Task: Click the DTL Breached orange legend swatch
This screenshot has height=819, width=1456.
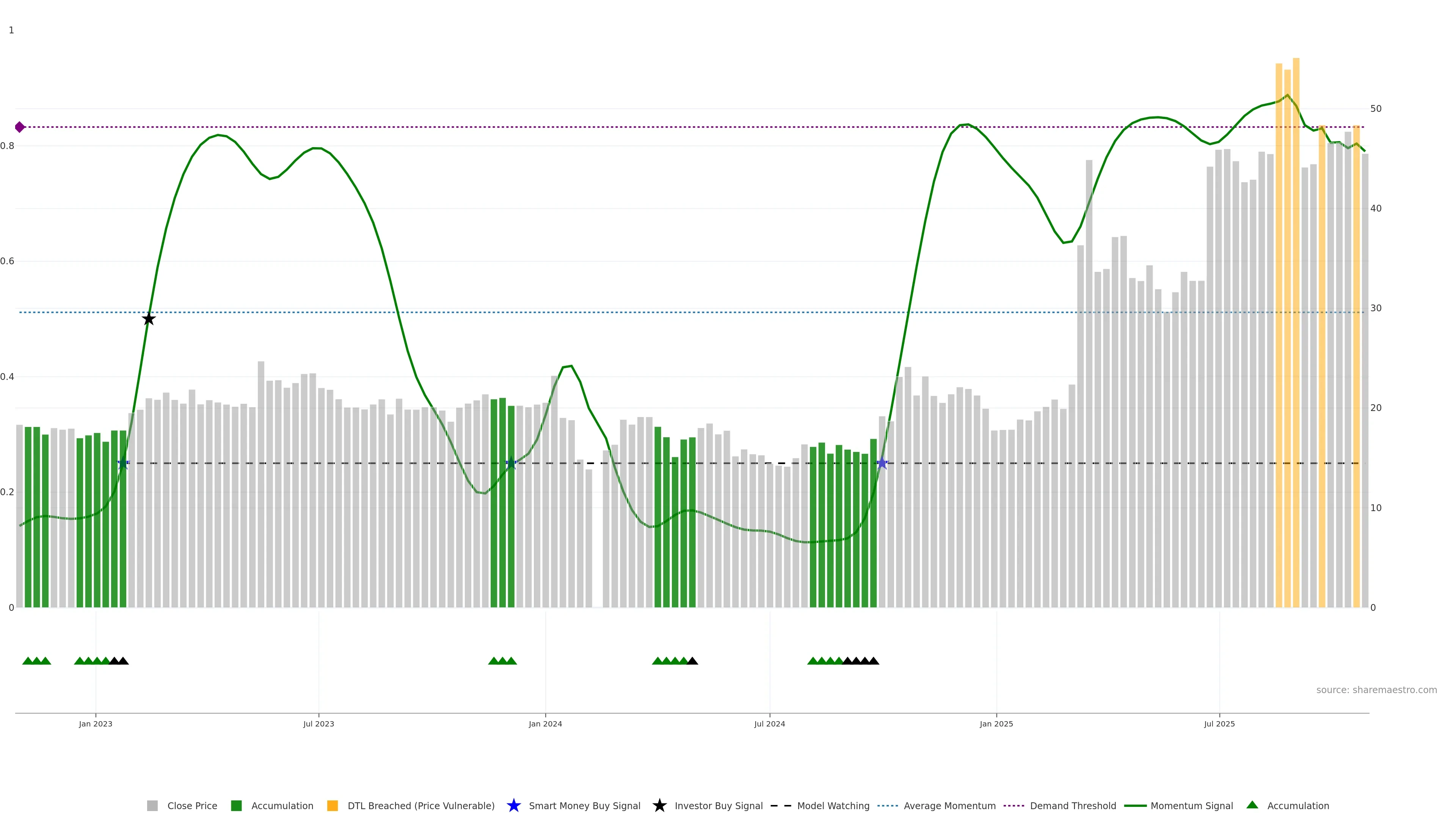Action: tap(333, 805)
